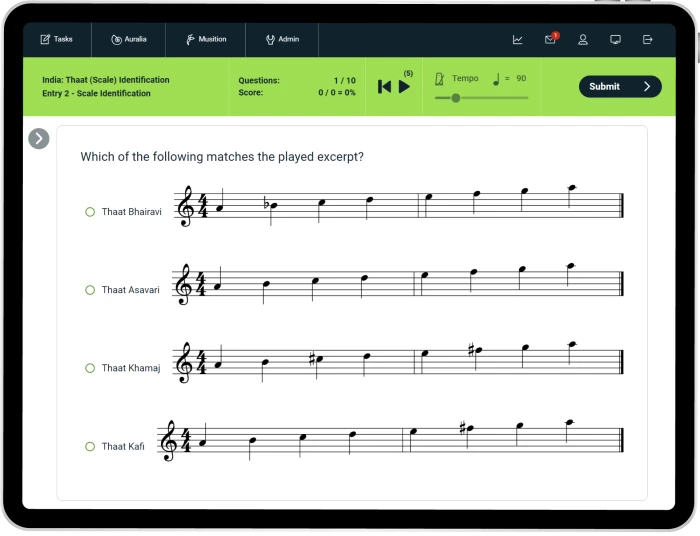The width and height of the screenshot is (700, 536).
Task: Open the user profile icon
Action: coord(583,40)
